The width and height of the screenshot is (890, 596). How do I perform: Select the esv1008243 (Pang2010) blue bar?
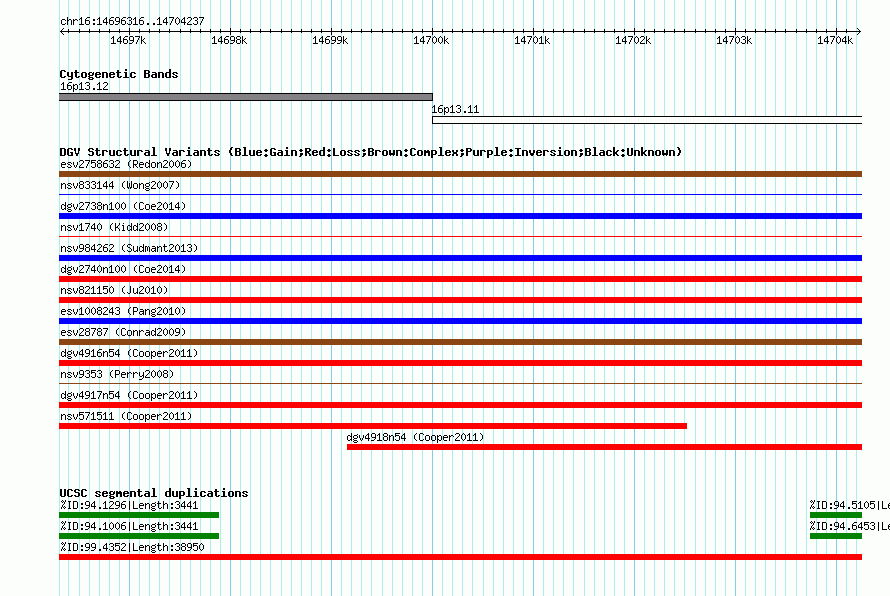click(460, 321)
